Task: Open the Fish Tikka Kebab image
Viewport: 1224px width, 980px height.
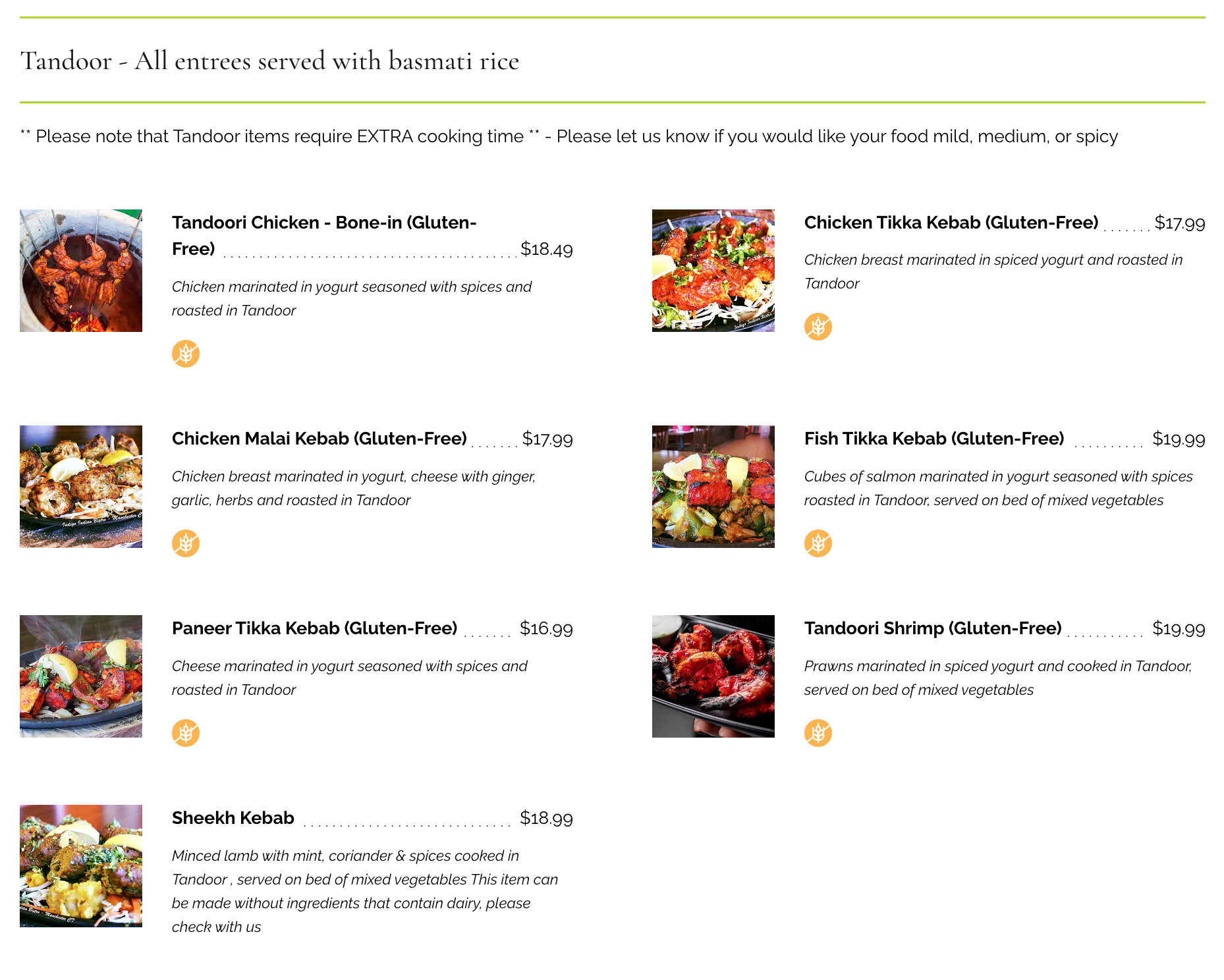Action: 713,487
